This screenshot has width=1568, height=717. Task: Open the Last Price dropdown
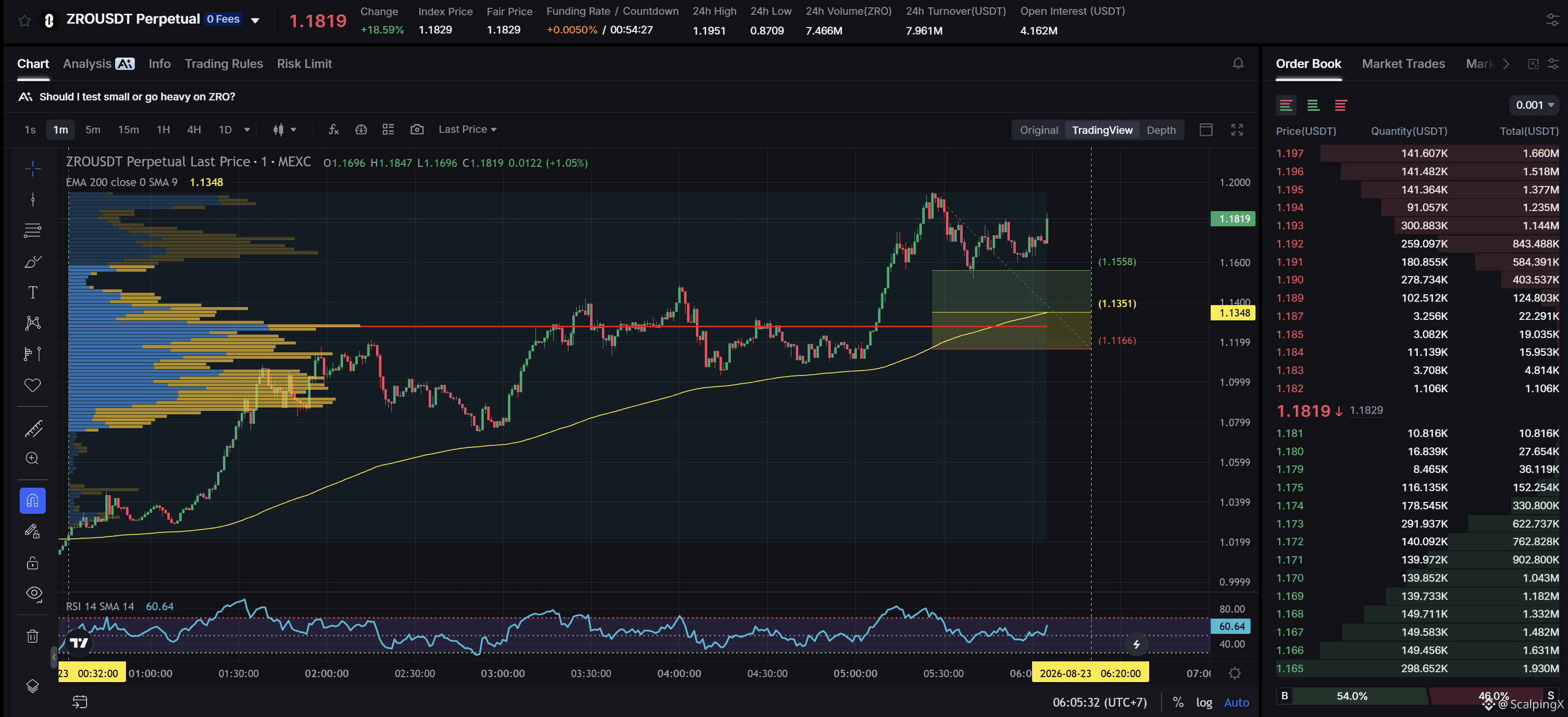coord(467,129)
